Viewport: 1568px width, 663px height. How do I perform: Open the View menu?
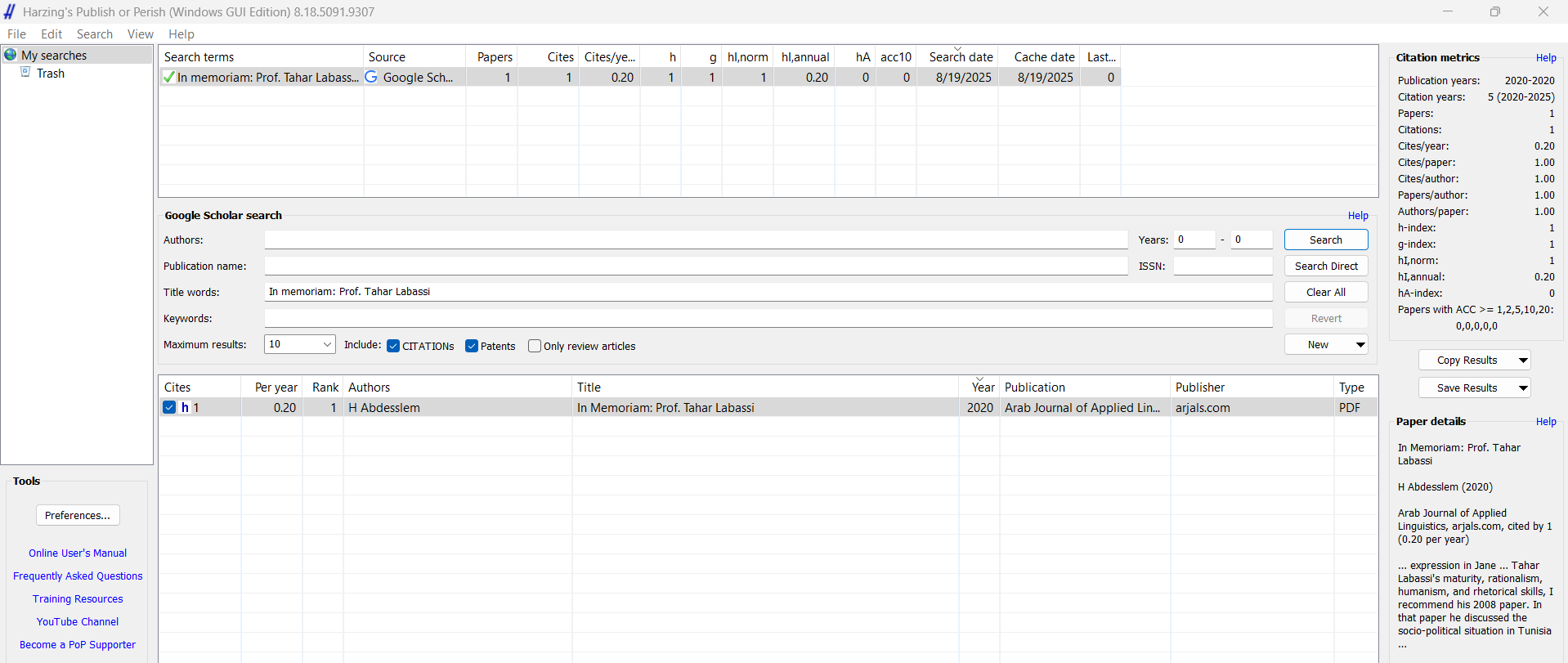(x=141, y=34)
